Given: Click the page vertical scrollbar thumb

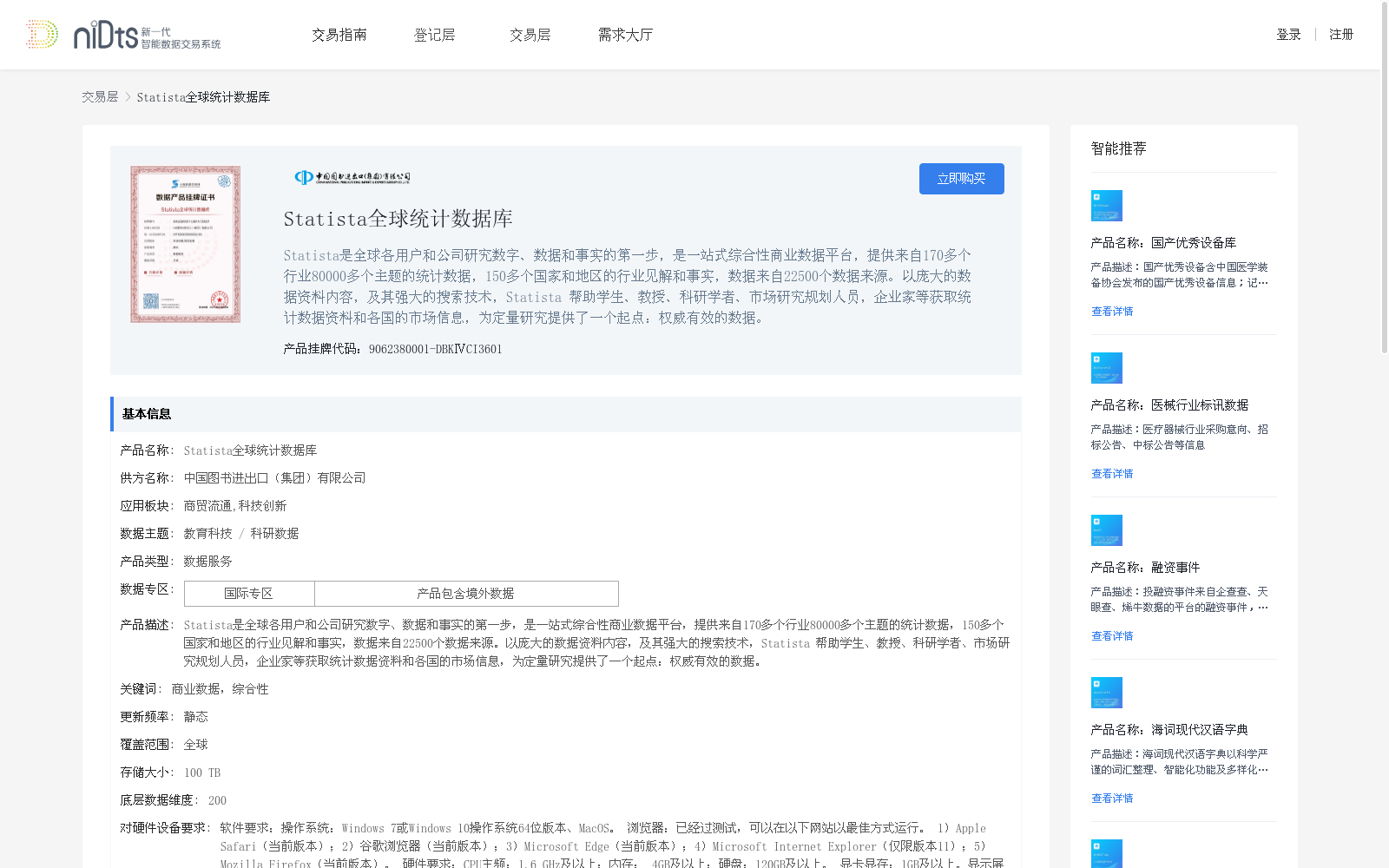Looking at the screenshot, I should tap(1385, 178).
